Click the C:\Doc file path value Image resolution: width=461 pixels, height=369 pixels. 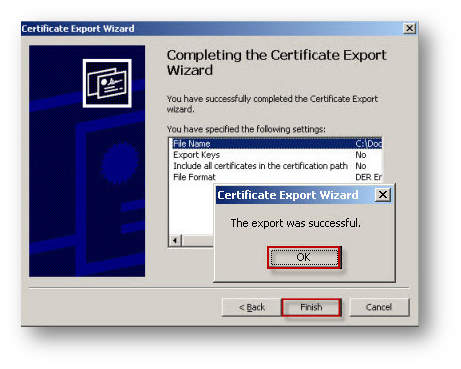point(368,144)
